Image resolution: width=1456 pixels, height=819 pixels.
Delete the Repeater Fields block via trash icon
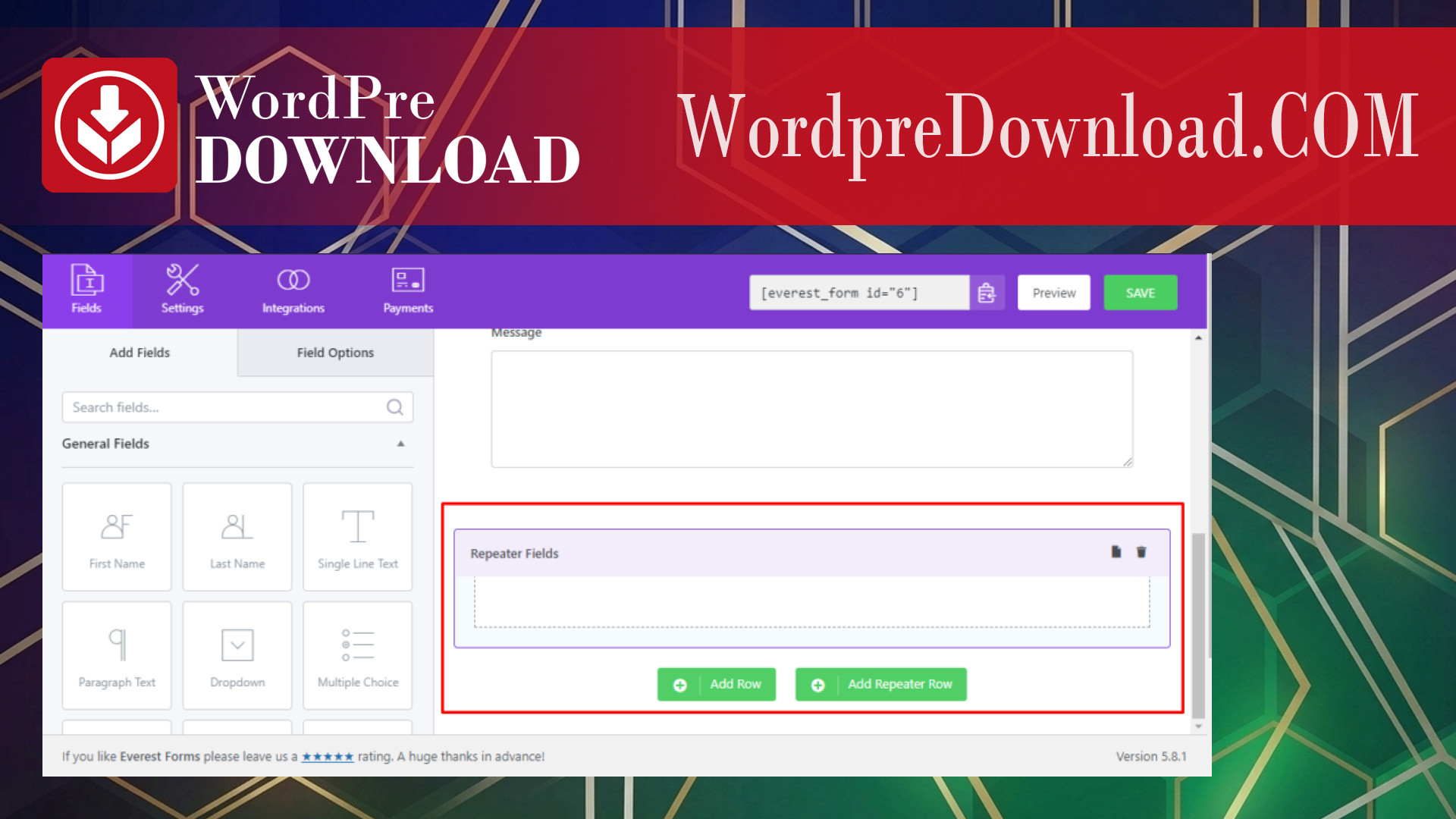[1141, 552]
